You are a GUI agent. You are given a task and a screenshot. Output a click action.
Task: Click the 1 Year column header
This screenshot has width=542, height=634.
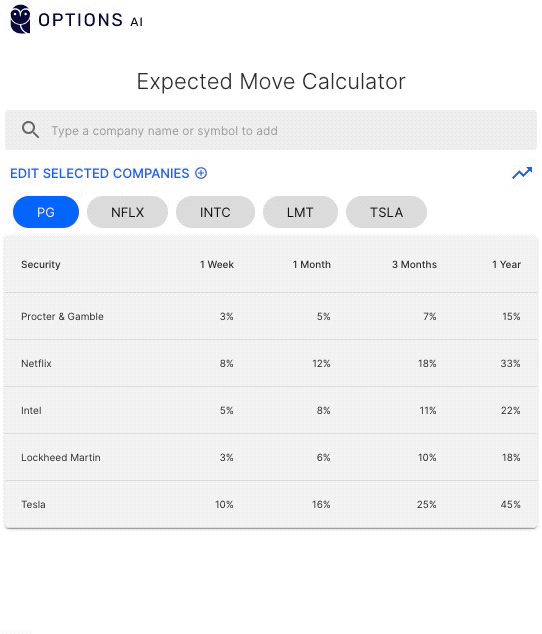(506, 264)
